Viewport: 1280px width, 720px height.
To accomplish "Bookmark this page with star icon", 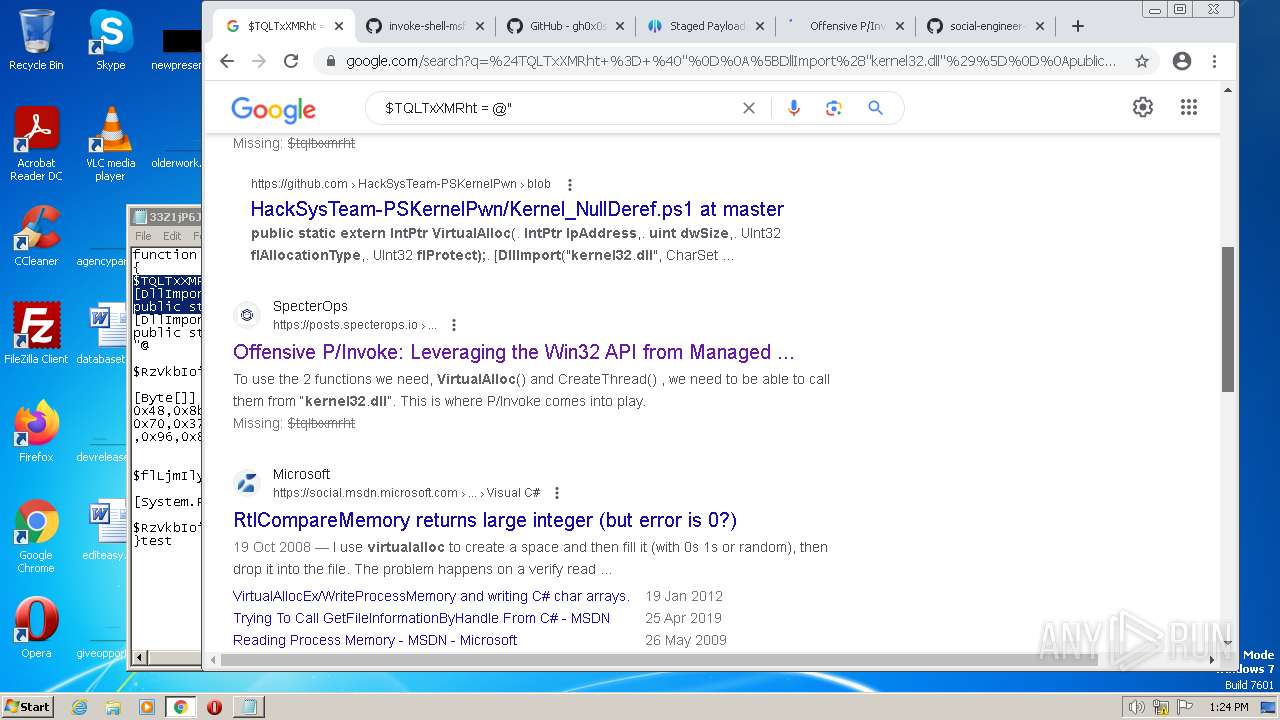I will pos(1142,61).
